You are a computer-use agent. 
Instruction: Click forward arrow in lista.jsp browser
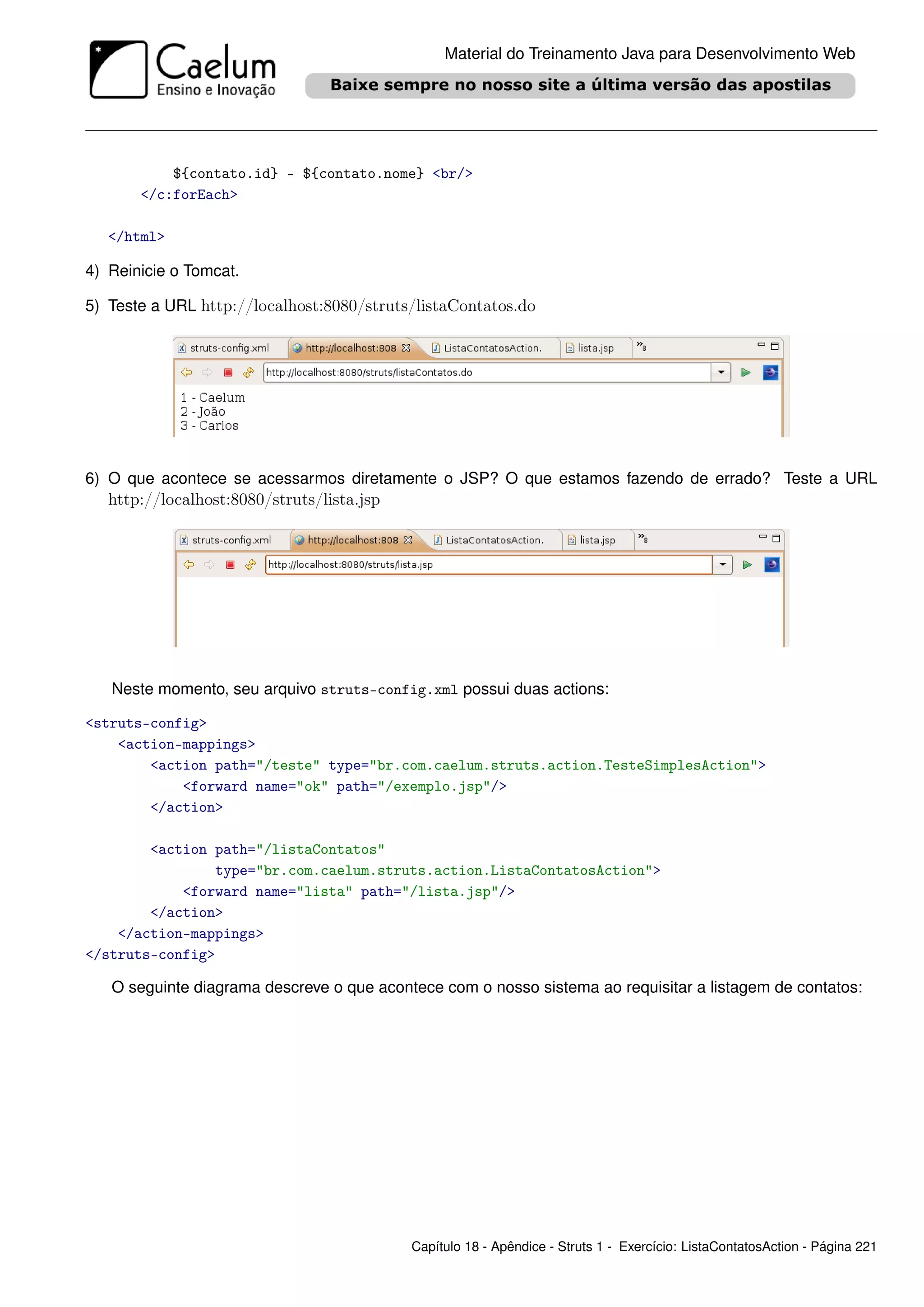(209, 564)
